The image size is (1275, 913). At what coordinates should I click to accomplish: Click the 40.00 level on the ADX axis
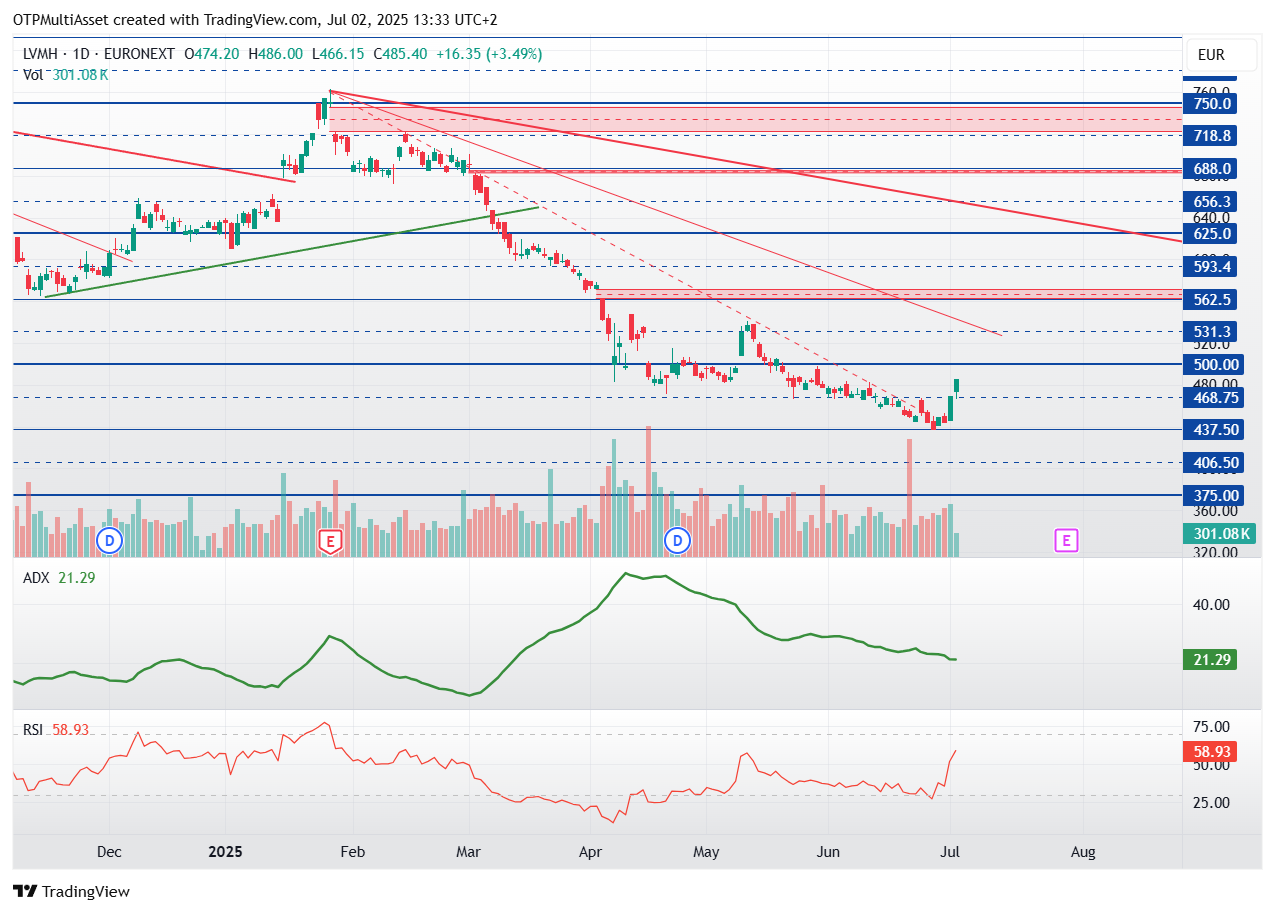(1211, 604)
